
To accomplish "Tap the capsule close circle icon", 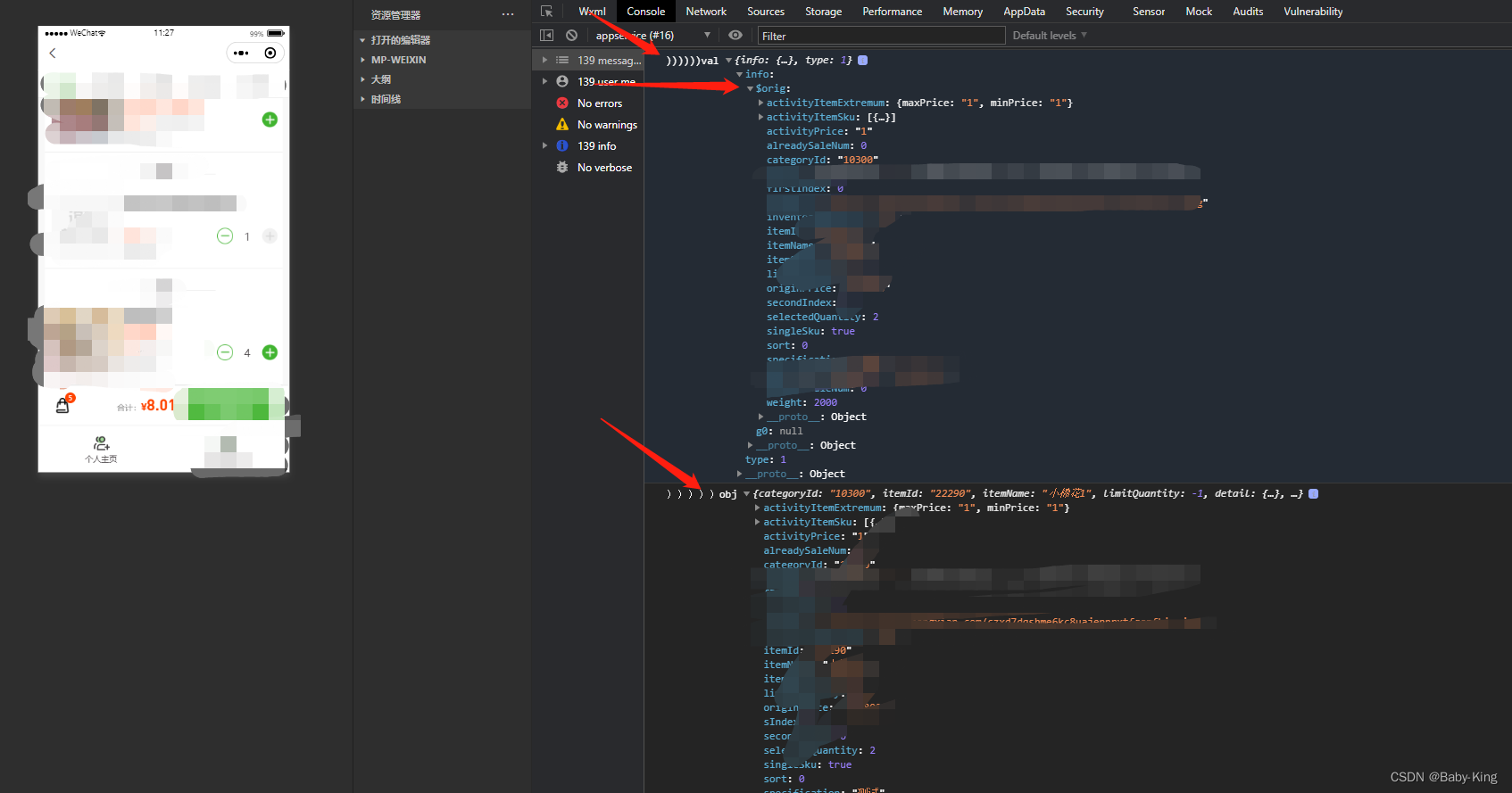I will (x=270, y=54).
